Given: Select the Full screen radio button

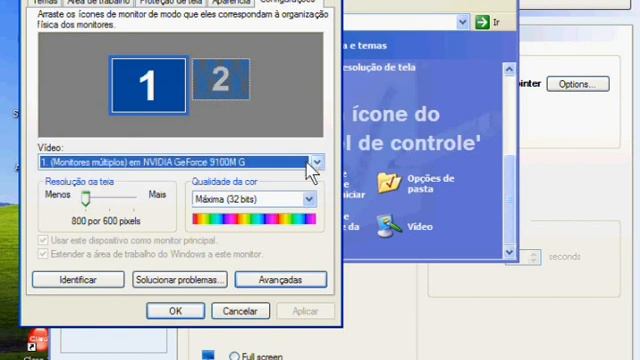Looking at the screenshot, I should pyautogui.click(x=234, y=356).
